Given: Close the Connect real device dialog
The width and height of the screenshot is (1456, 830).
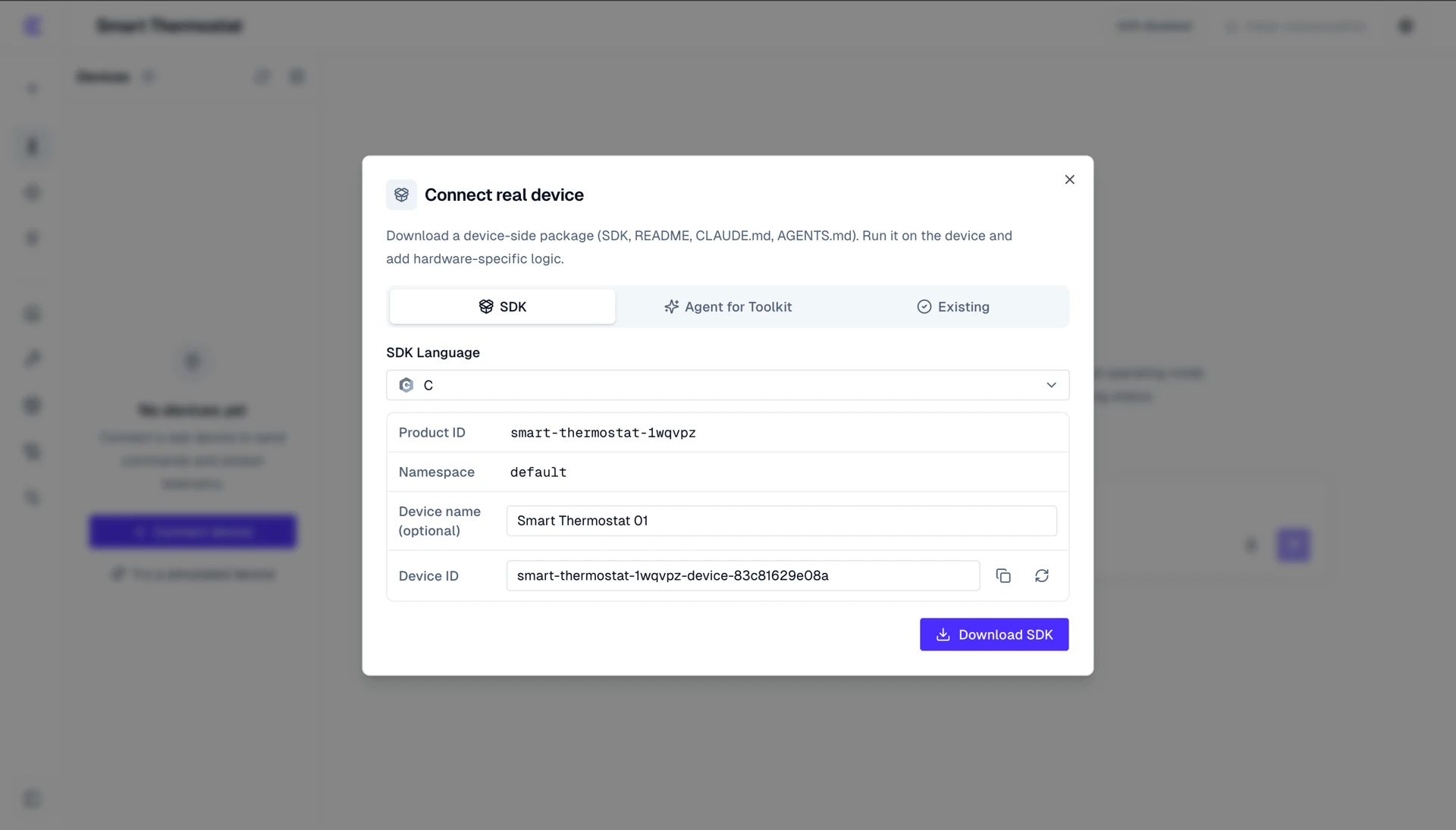Looking at the screenshot, I should pos(1069,180).
